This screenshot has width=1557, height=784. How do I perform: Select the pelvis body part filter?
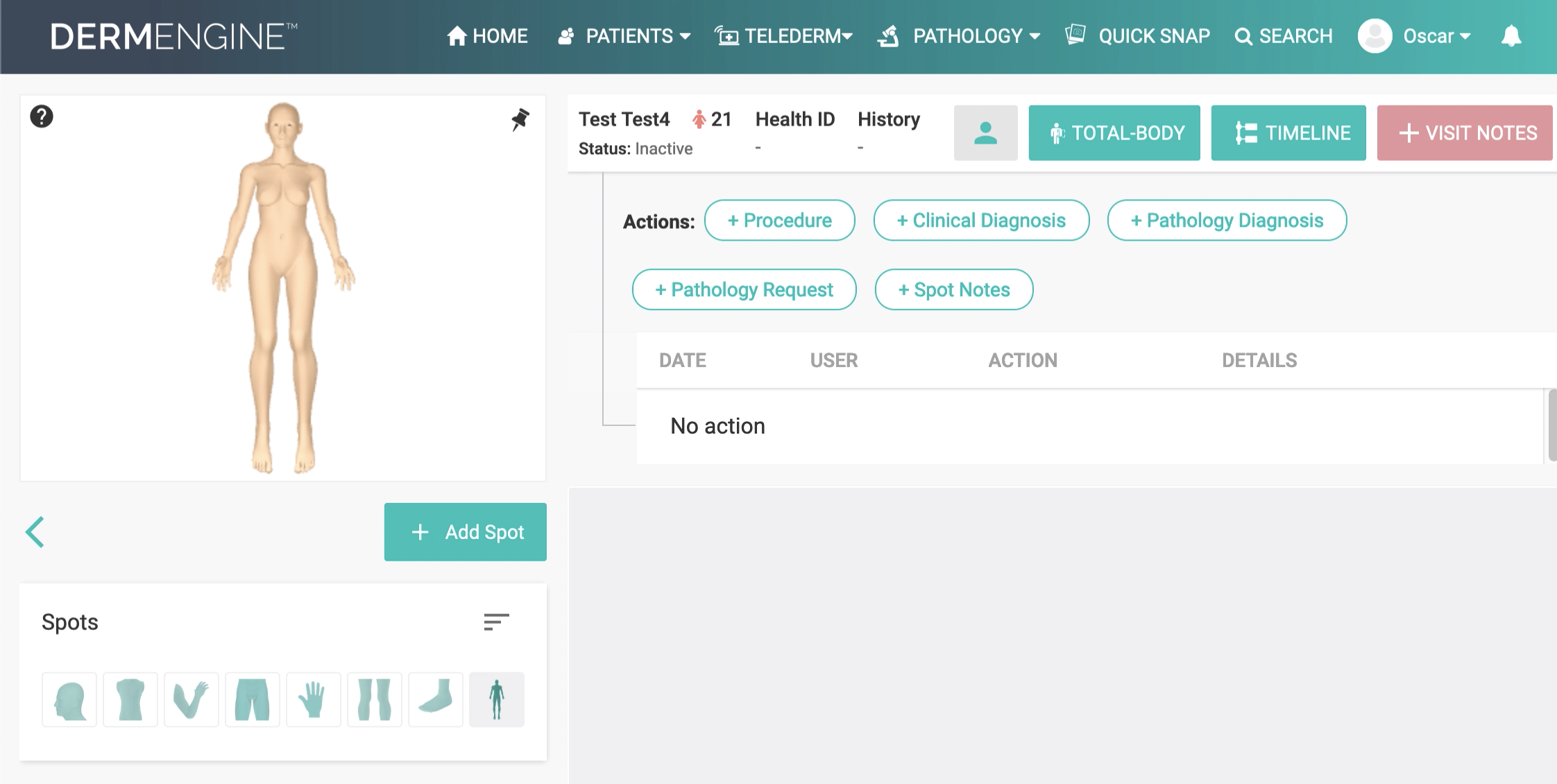click(x=253, y=699)
